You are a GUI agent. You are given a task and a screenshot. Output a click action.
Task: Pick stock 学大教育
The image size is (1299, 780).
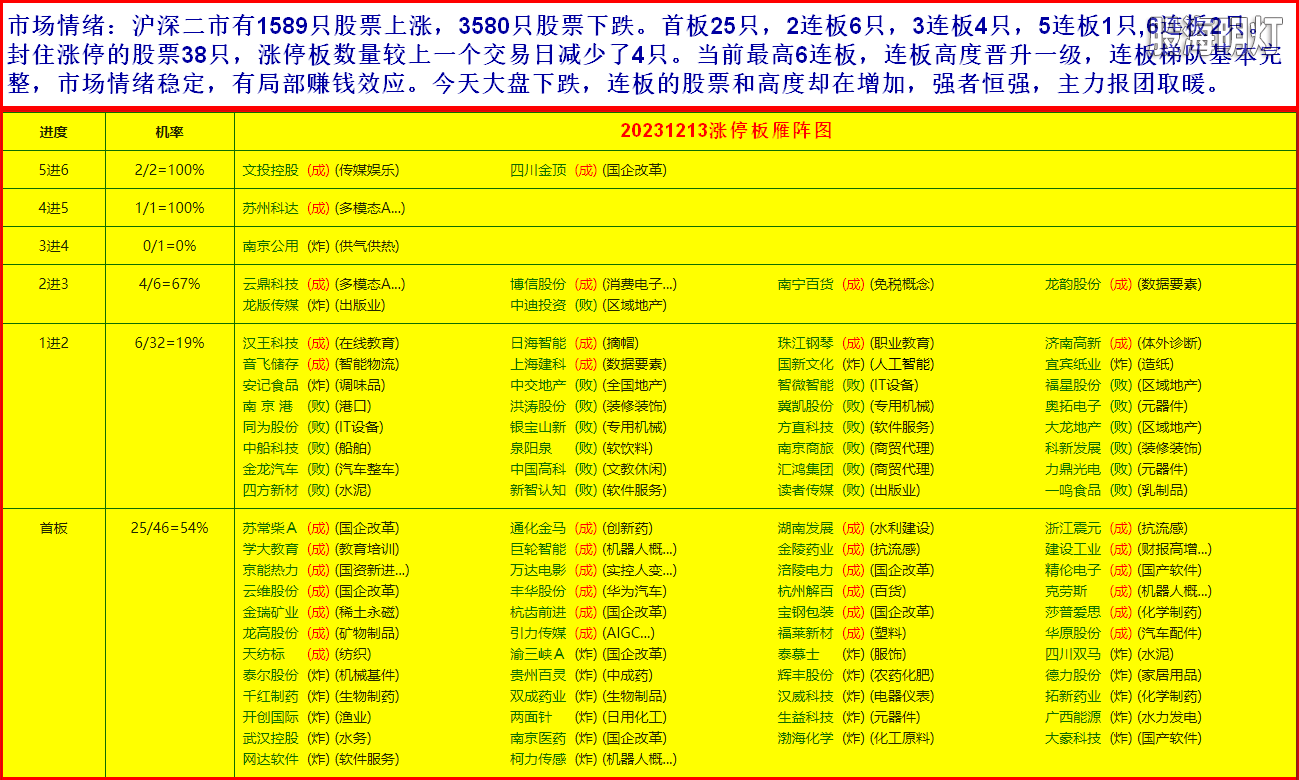coord(270,549)
